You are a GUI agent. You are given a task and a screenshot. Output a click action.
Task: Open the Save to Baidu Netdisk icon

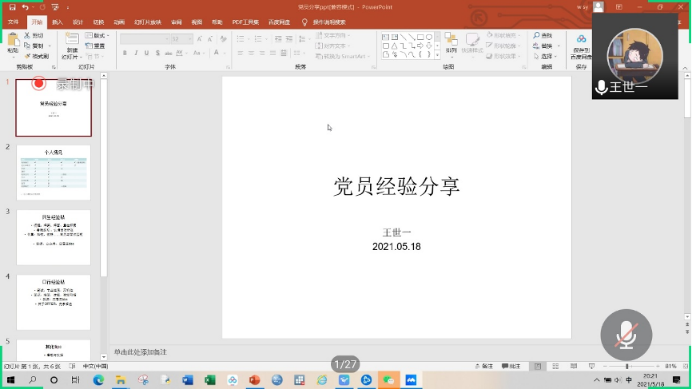click(581, 46)
